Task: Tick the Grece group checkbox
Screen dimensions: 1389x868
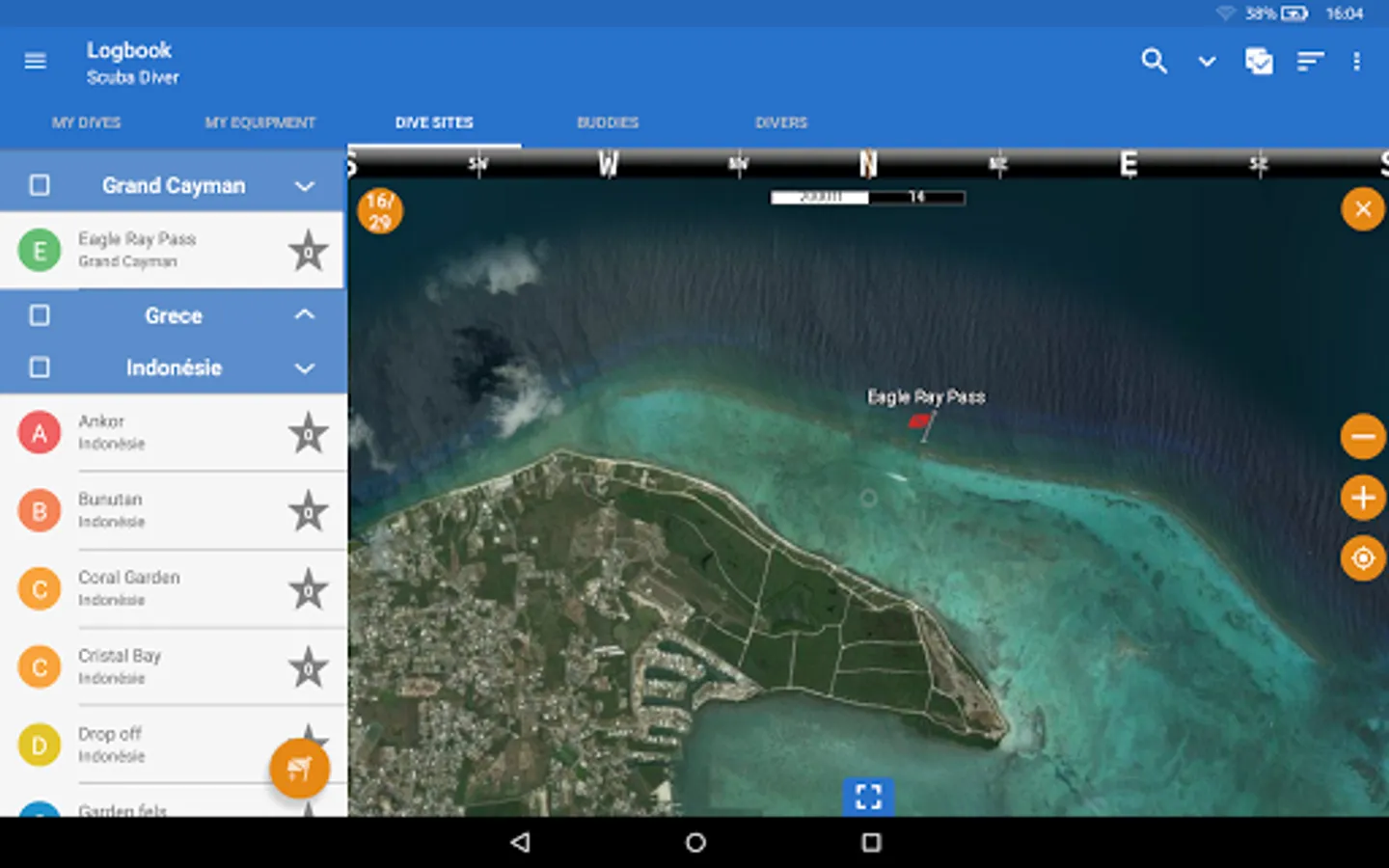Action: coord(40,315)
